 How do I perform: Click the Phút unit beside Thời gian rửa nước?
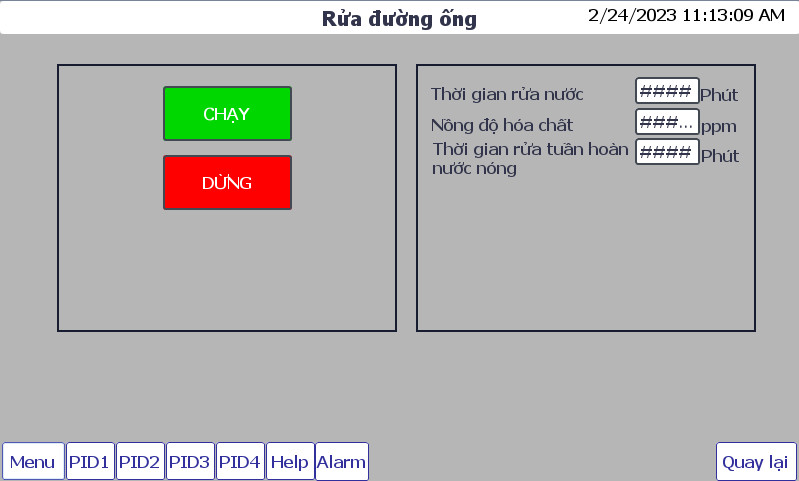click(x=719, y=95)
